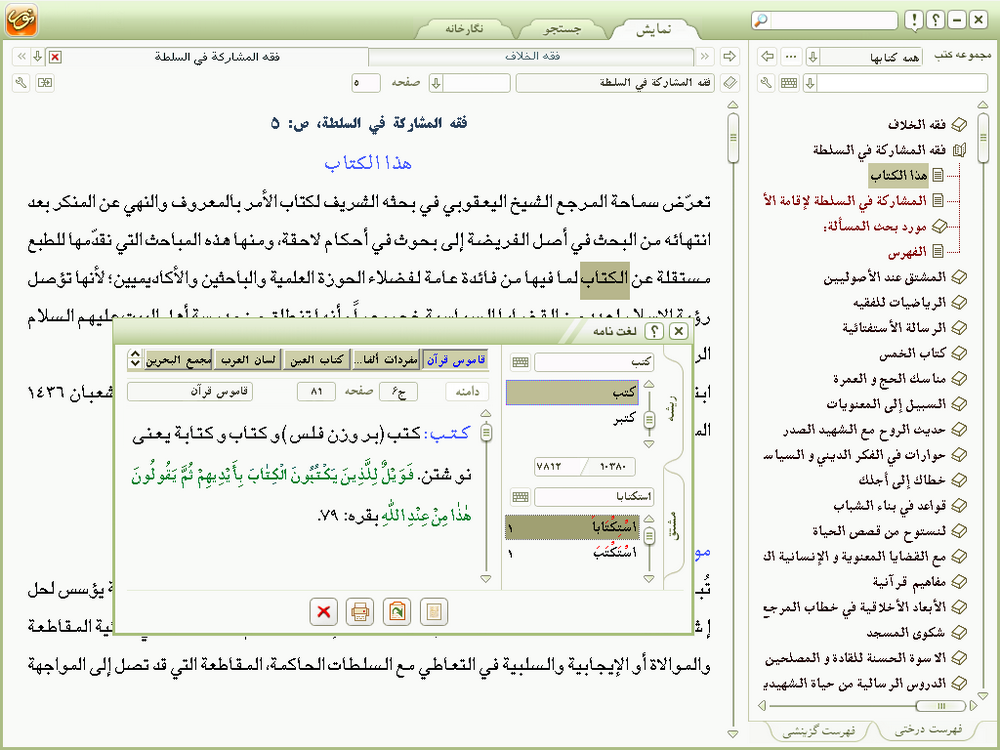This screenshot has height=750, width=1000.
Task: Open help in the لغت نامه dialog title bar
Action: (654, 331)
